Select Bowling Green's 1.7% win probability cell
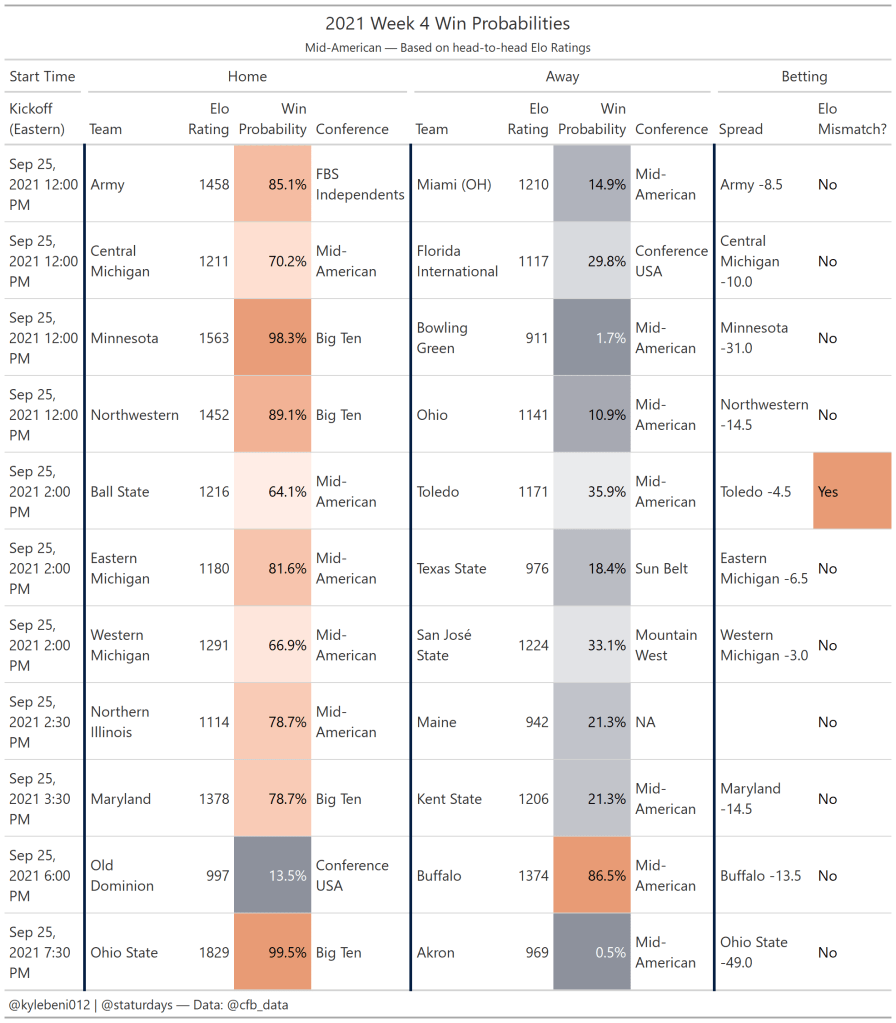The height and width of the screenshot is (1023, 896). tap(592, 338)
